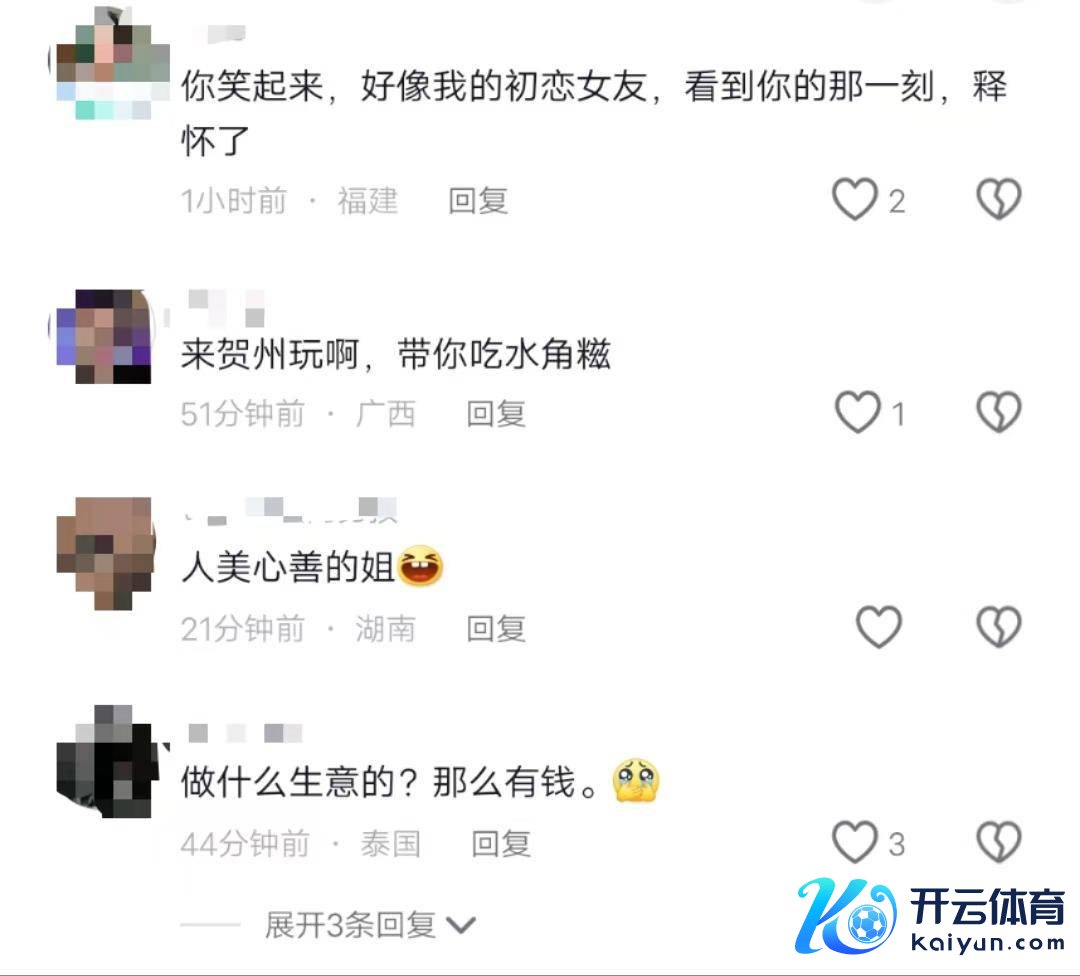The image size is (1080, 976).
Task: Reply to the 51分钟前 广西 comment
Action: (x=496, y=414)
